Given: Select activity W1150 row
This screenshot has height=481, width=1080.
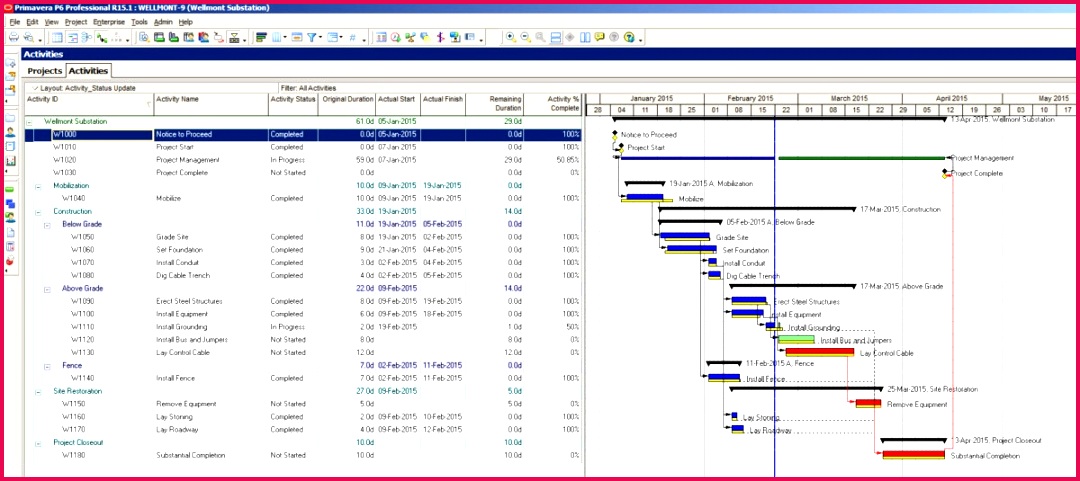Looking at the screenshot, I should point(303,404).
